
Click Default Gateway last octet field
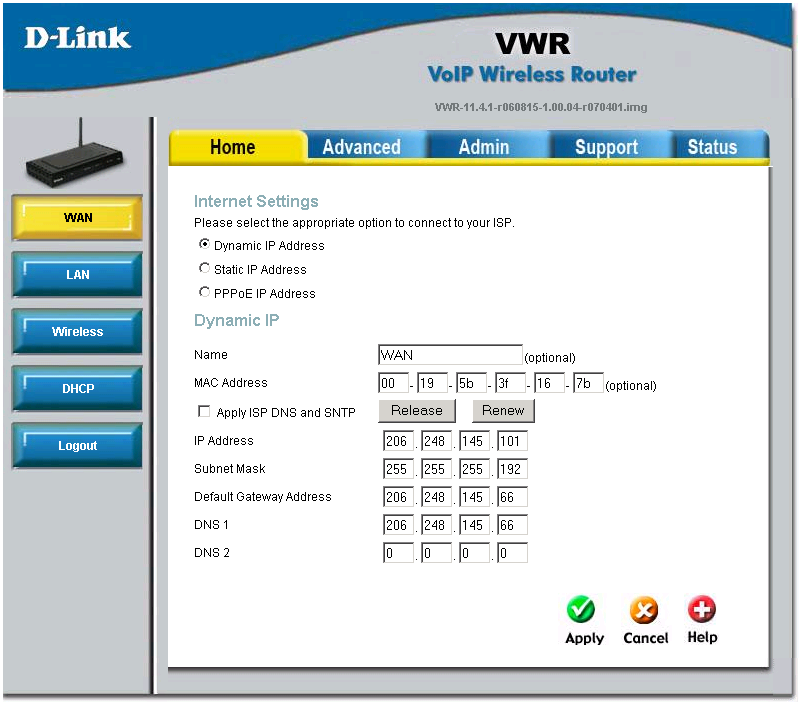(x=512, y=497)
